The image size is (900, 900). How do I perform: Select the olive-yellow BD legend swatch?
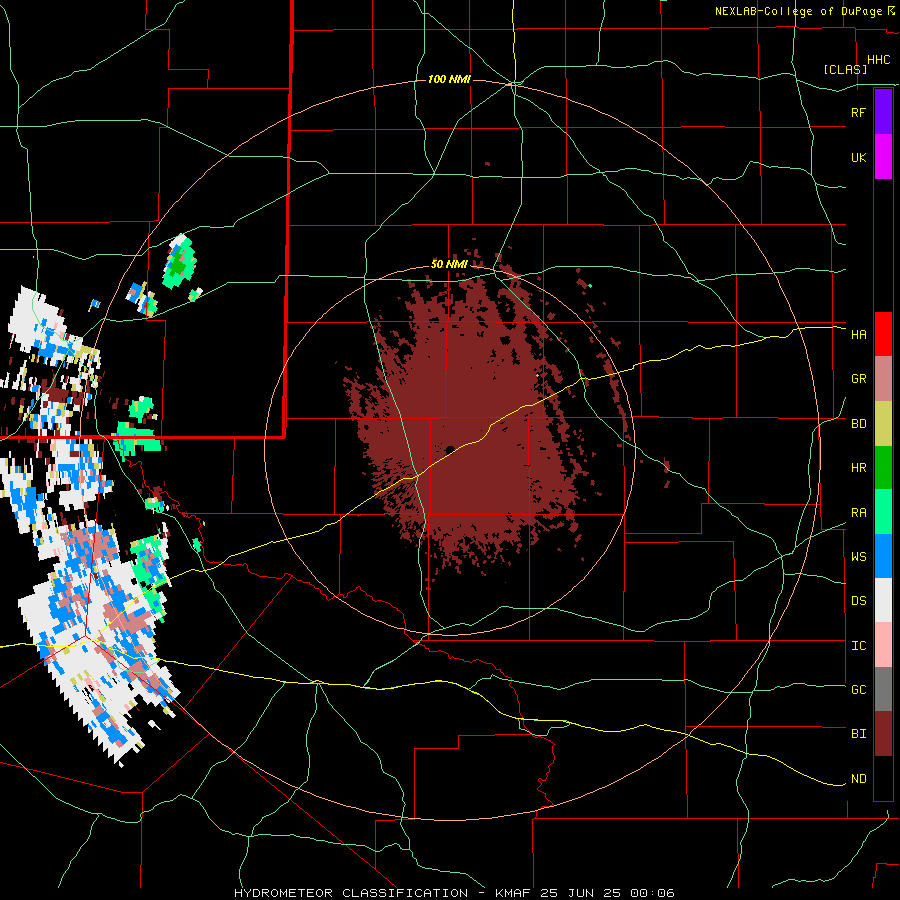(883, 424)
